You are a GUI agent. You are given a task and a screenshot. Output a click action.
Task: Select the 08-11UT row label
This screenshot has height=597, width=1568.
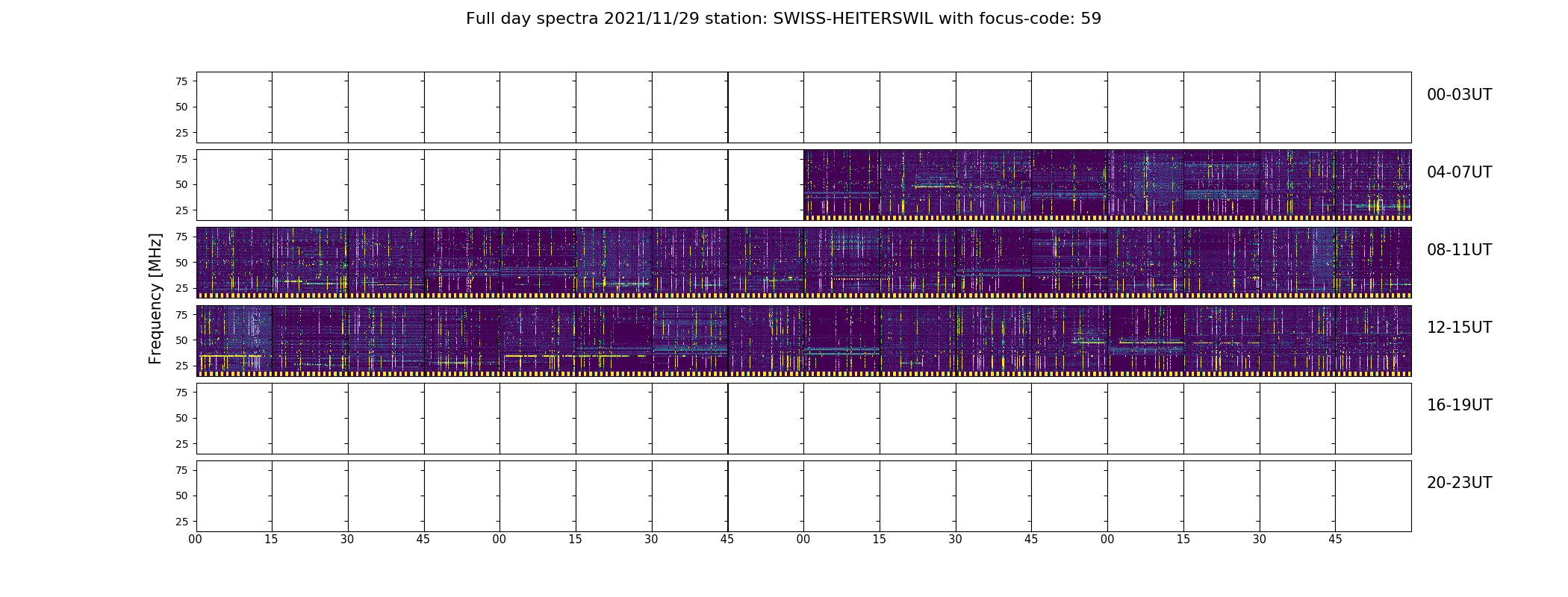pos(1459,250)
